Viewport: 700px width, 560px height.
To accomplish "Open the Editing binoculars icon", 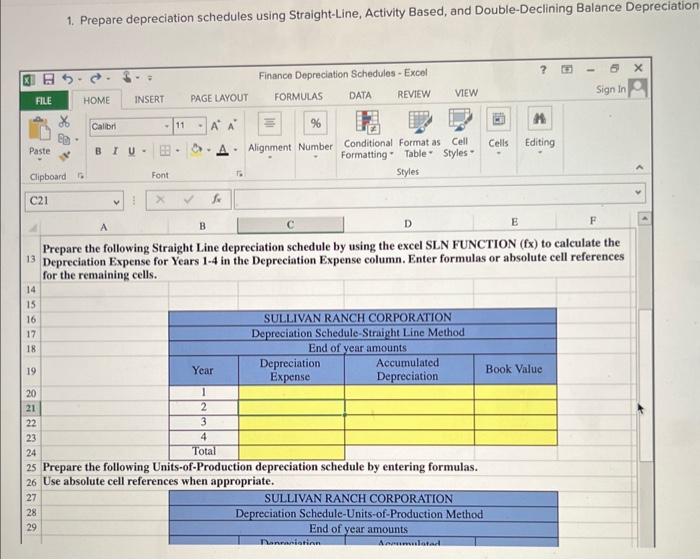I will click(539, 118).
